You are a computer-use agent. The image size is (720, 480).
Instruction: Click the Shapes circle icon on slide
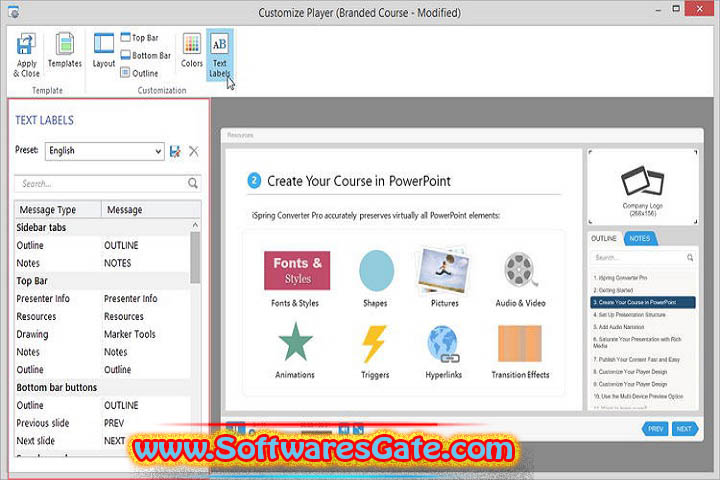(x=376, y=271)
